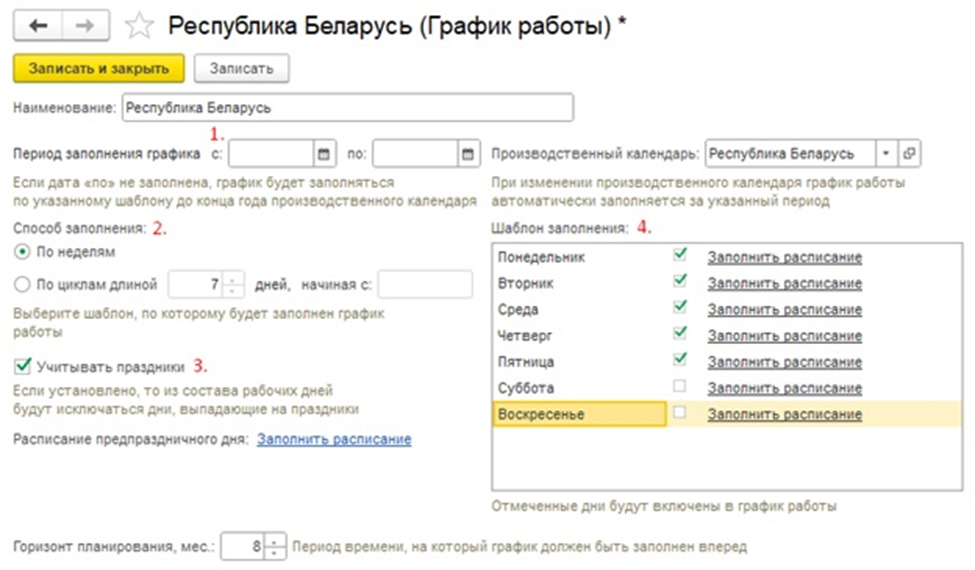Enable the Воскресенье checkbox
975x570 pixels.
click(x=680, y=413)
